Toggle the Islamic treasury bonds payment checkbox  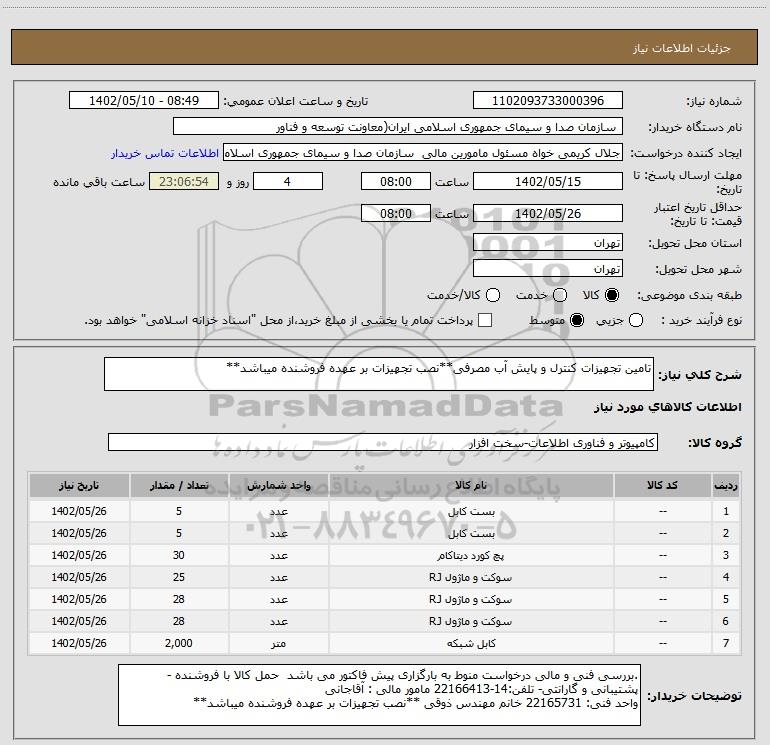tap(485, 321)
